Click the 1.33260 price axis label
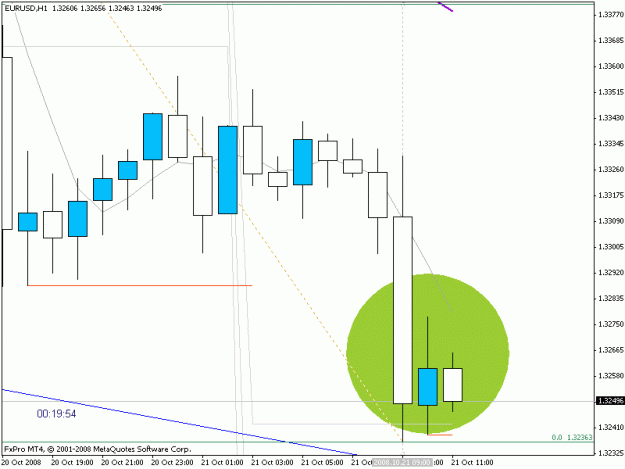The height and width of the screenshot is (469, 625). pos(611,169)
